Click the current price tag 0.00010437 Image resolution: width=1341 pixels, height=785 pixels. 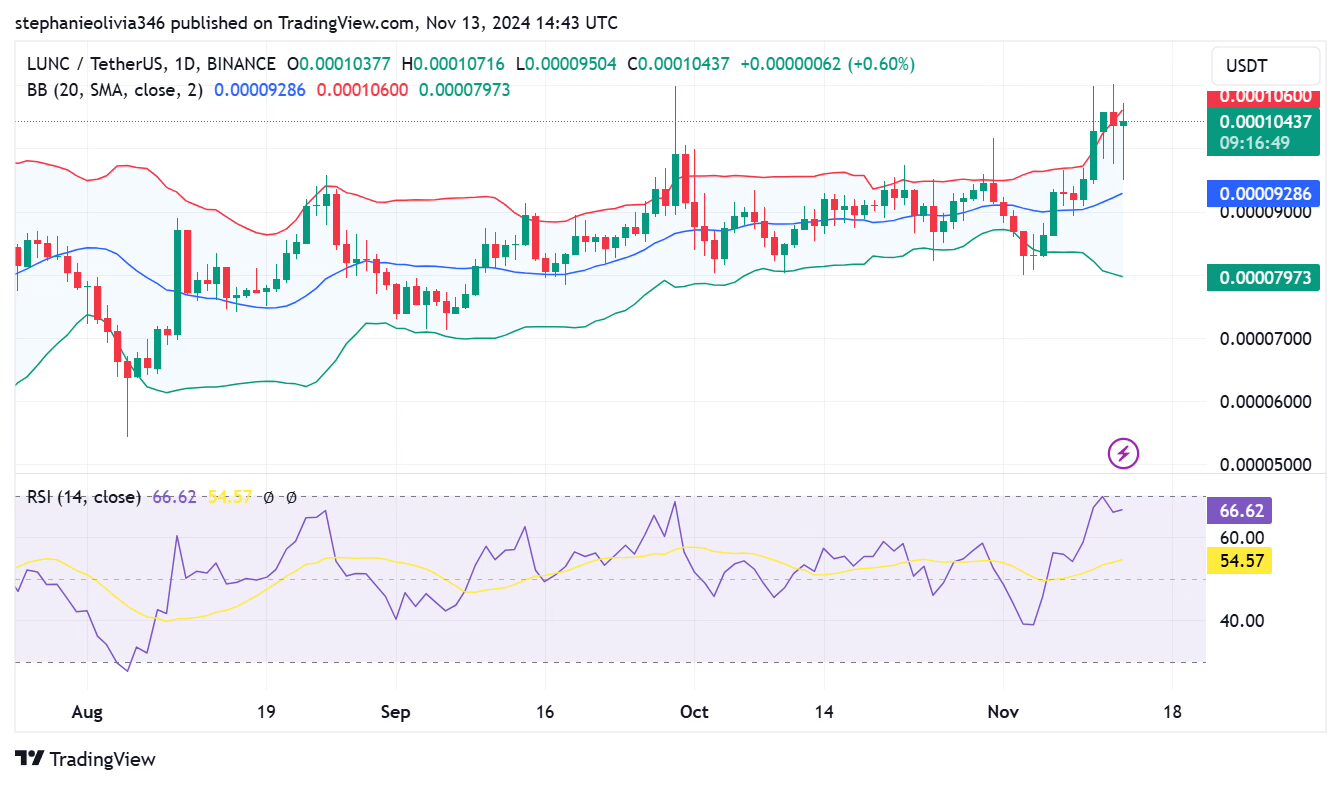[x=1264, y=122]
